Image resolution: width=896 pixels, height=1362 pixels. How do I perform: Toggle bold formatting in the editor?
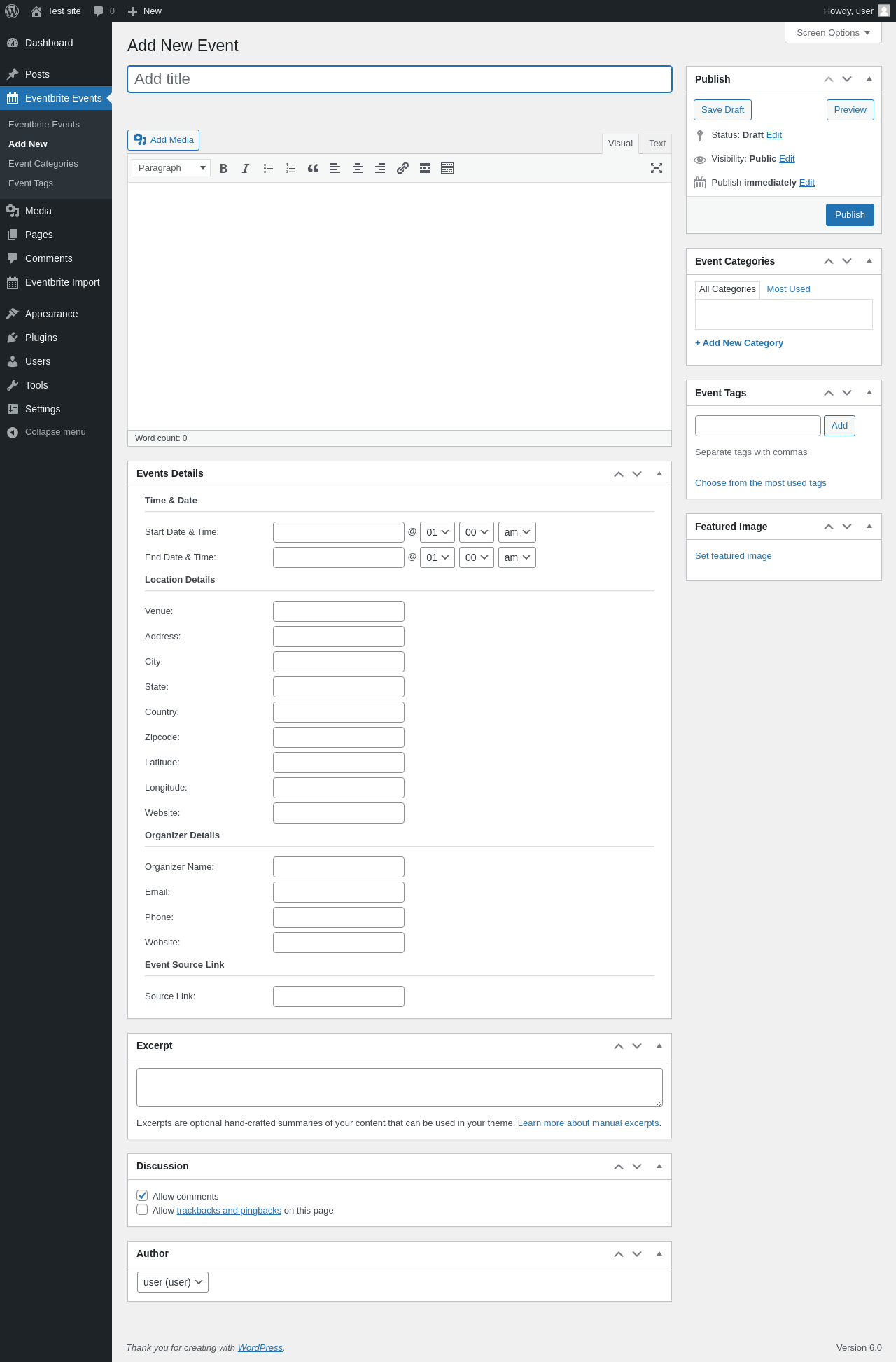click(223, 168)
